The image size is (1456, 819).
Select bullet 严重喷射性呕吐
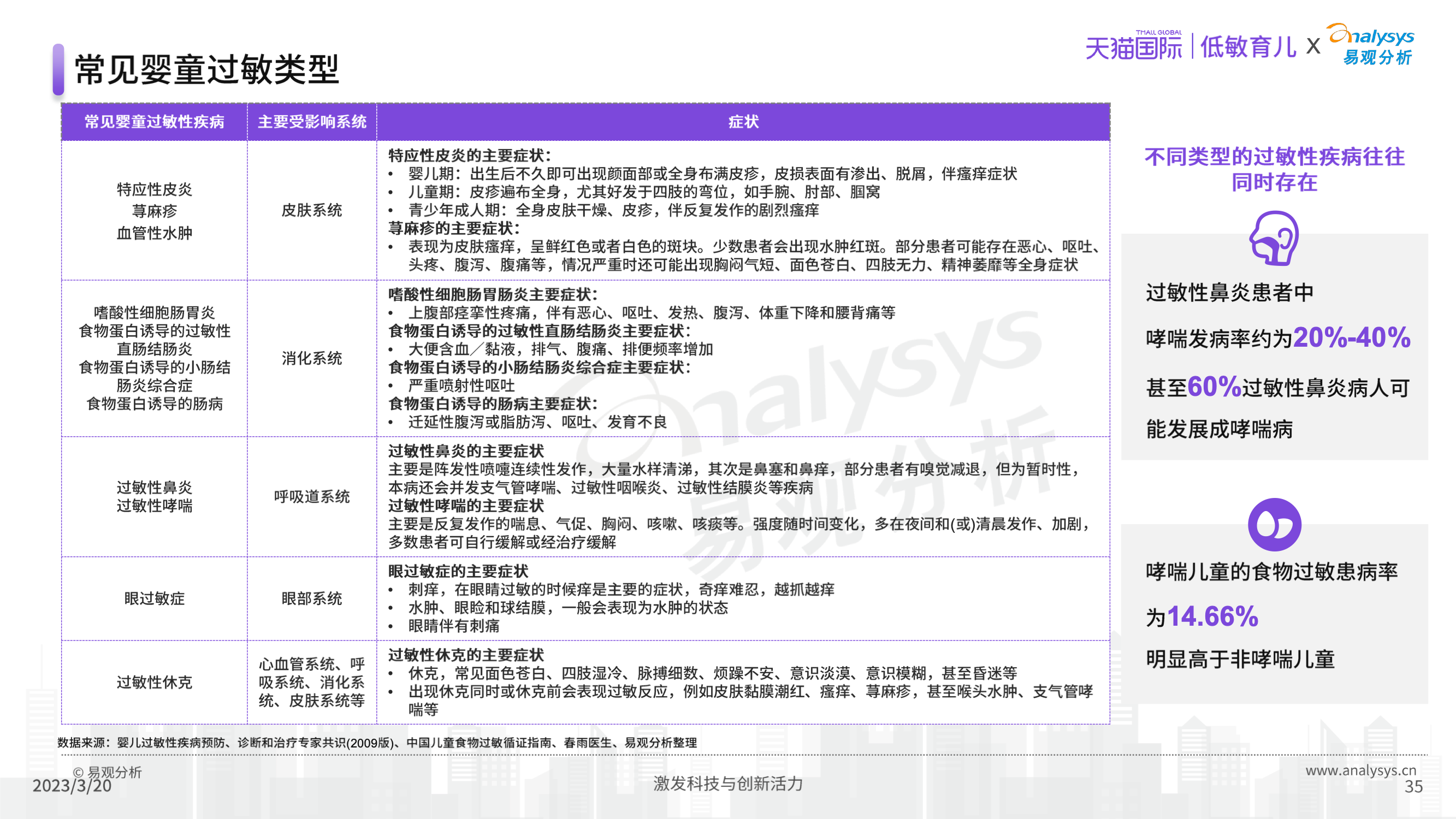[x=452, y=385]
